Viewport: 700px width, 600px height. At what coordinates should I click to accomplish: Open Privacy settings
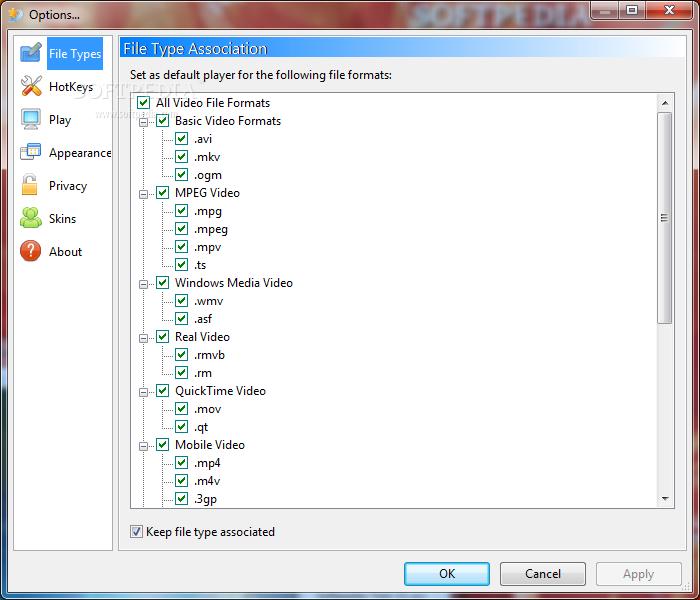point(68,186)
